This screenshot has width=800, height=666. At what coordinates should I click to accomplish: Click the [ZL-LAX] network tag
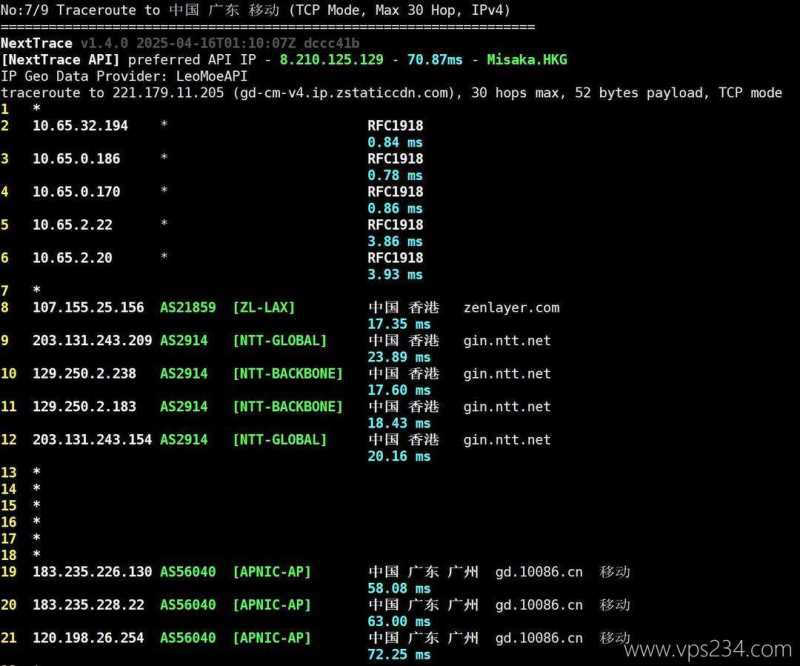coord(264,308)
